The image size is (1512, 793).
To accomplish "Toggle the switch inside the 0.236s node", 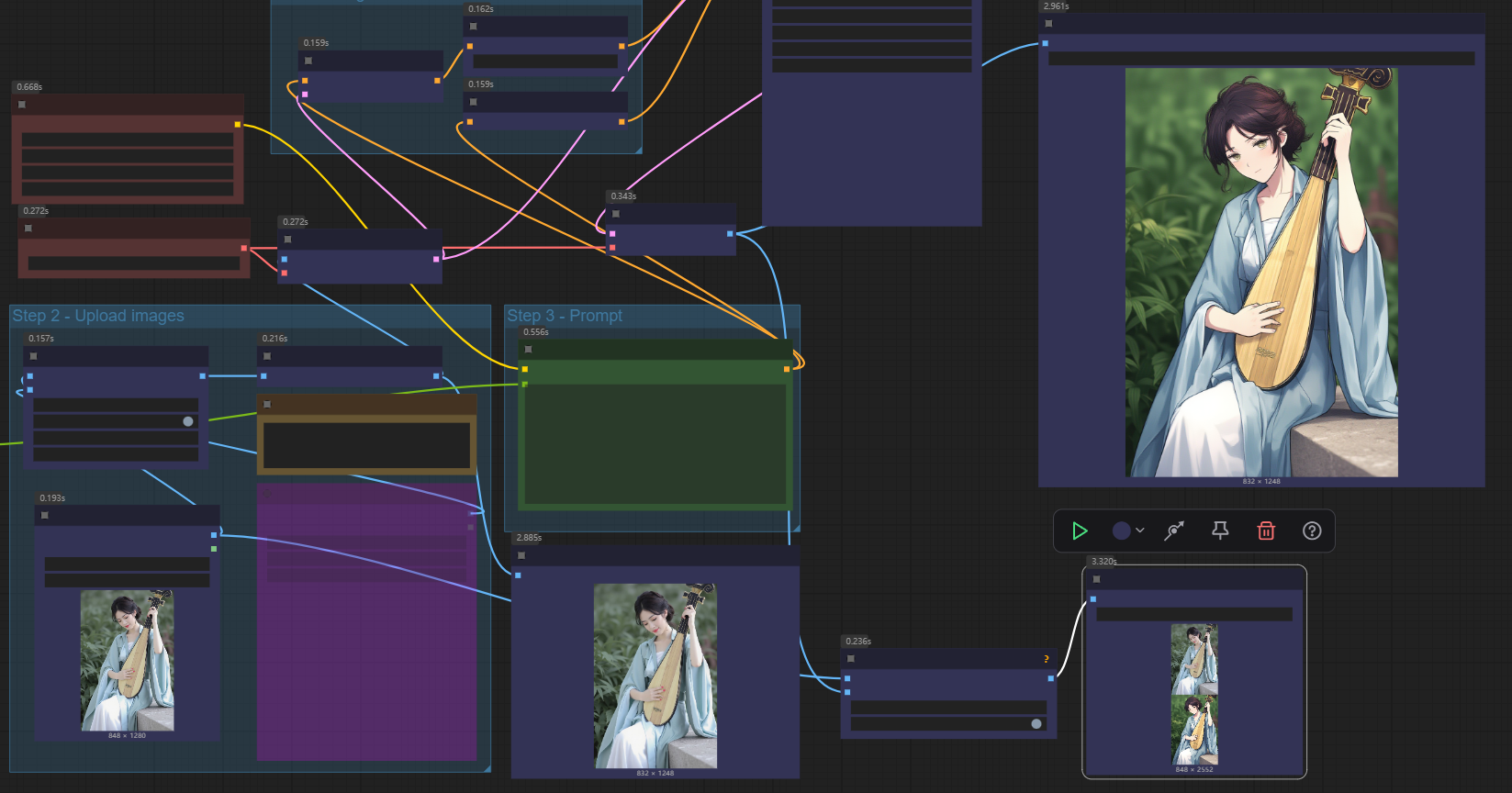I will point(1036,724).
